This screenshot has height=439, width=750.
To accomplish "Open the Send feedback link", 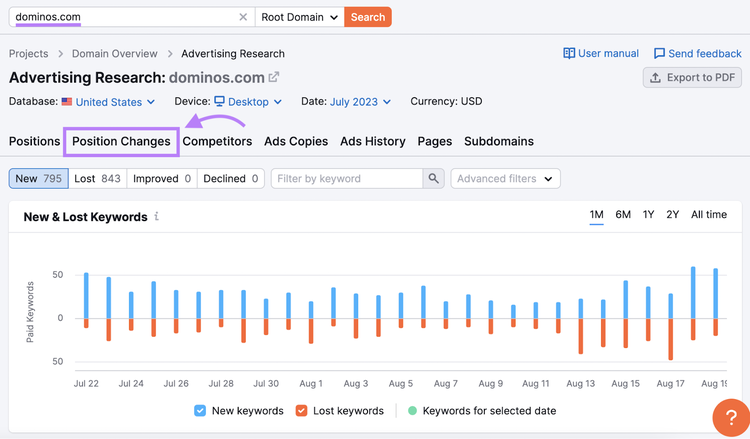I will pos(697,54).
